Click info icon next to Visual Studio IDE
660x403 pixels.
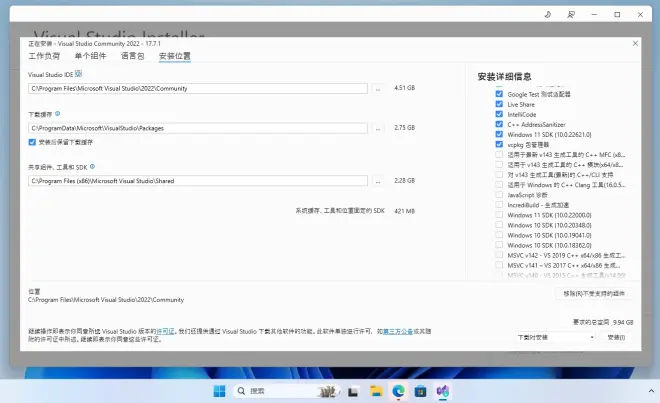(x=78, y=74)
